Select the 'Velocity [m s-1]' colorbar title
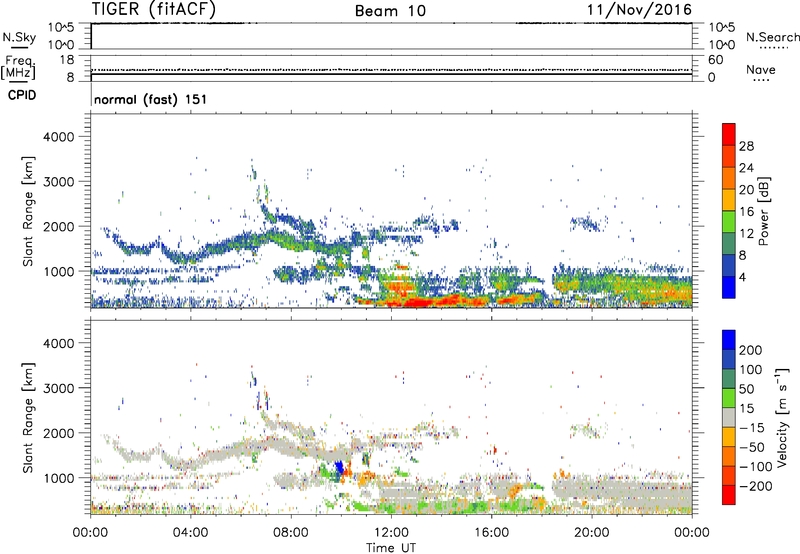The height and width of the screenshot is (554, 800). click(x=782, y=417)
